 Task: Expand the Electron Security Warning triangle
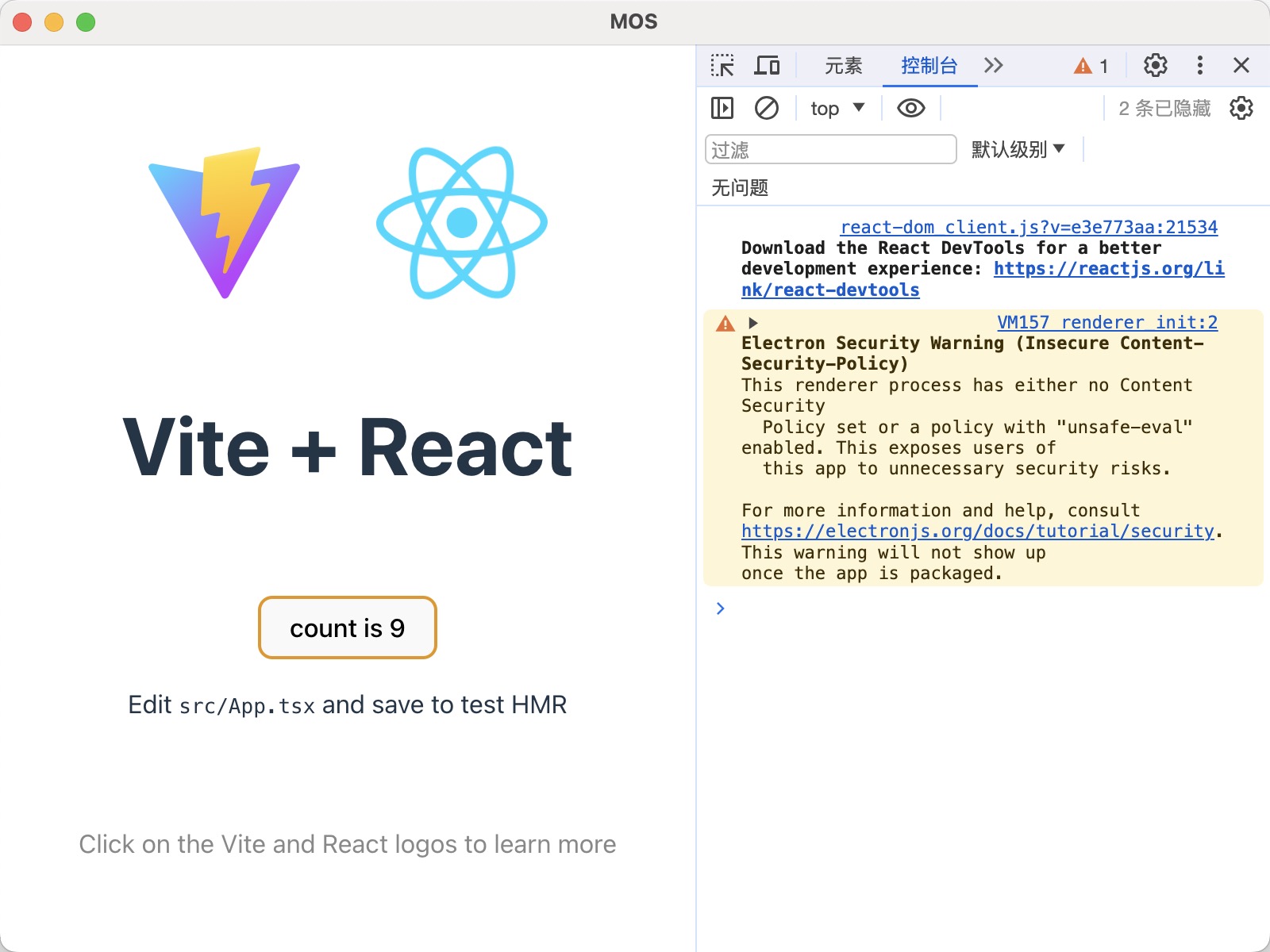tap(753, 323)
